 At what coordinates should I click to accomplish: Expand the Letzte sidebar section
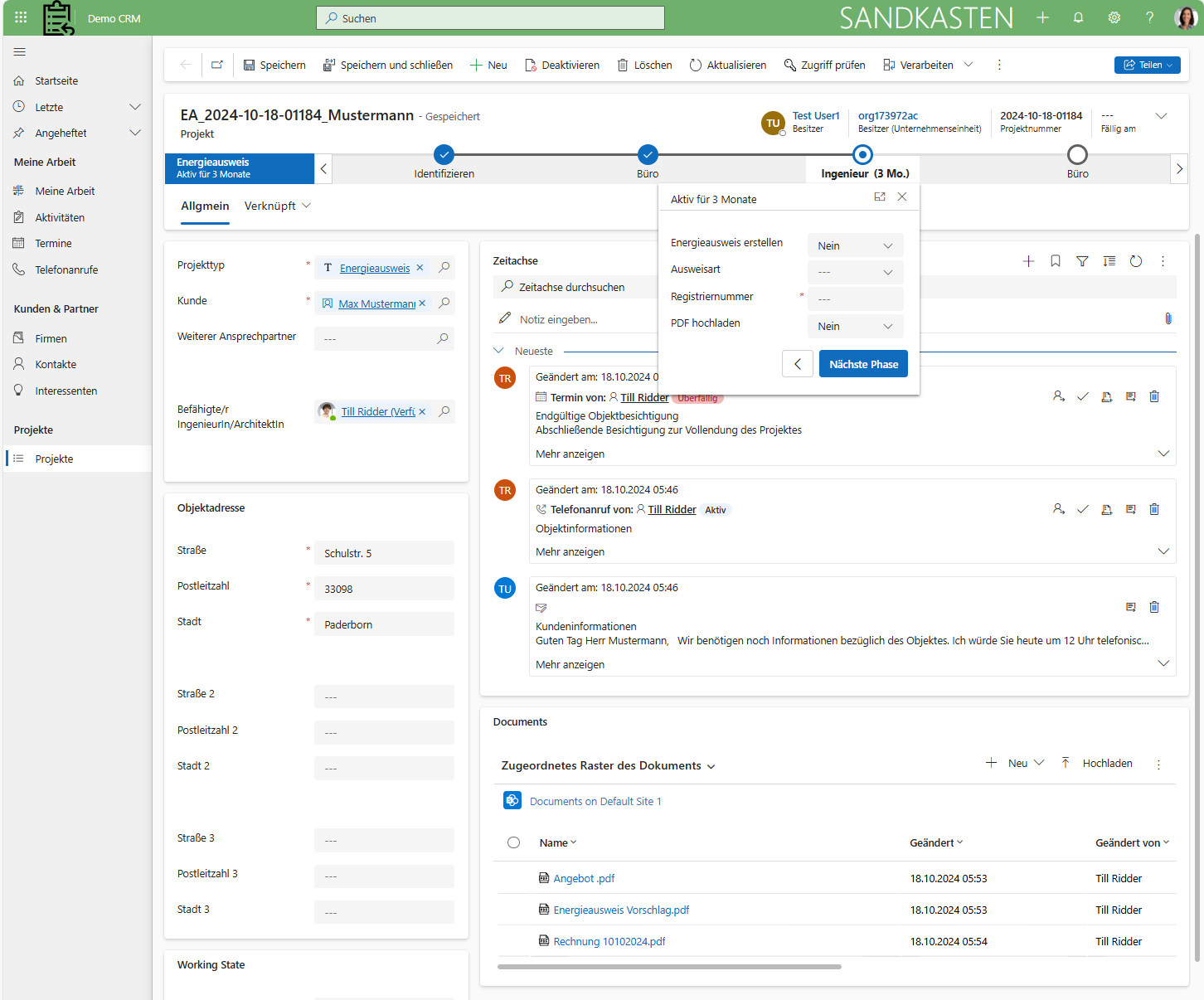135,107
